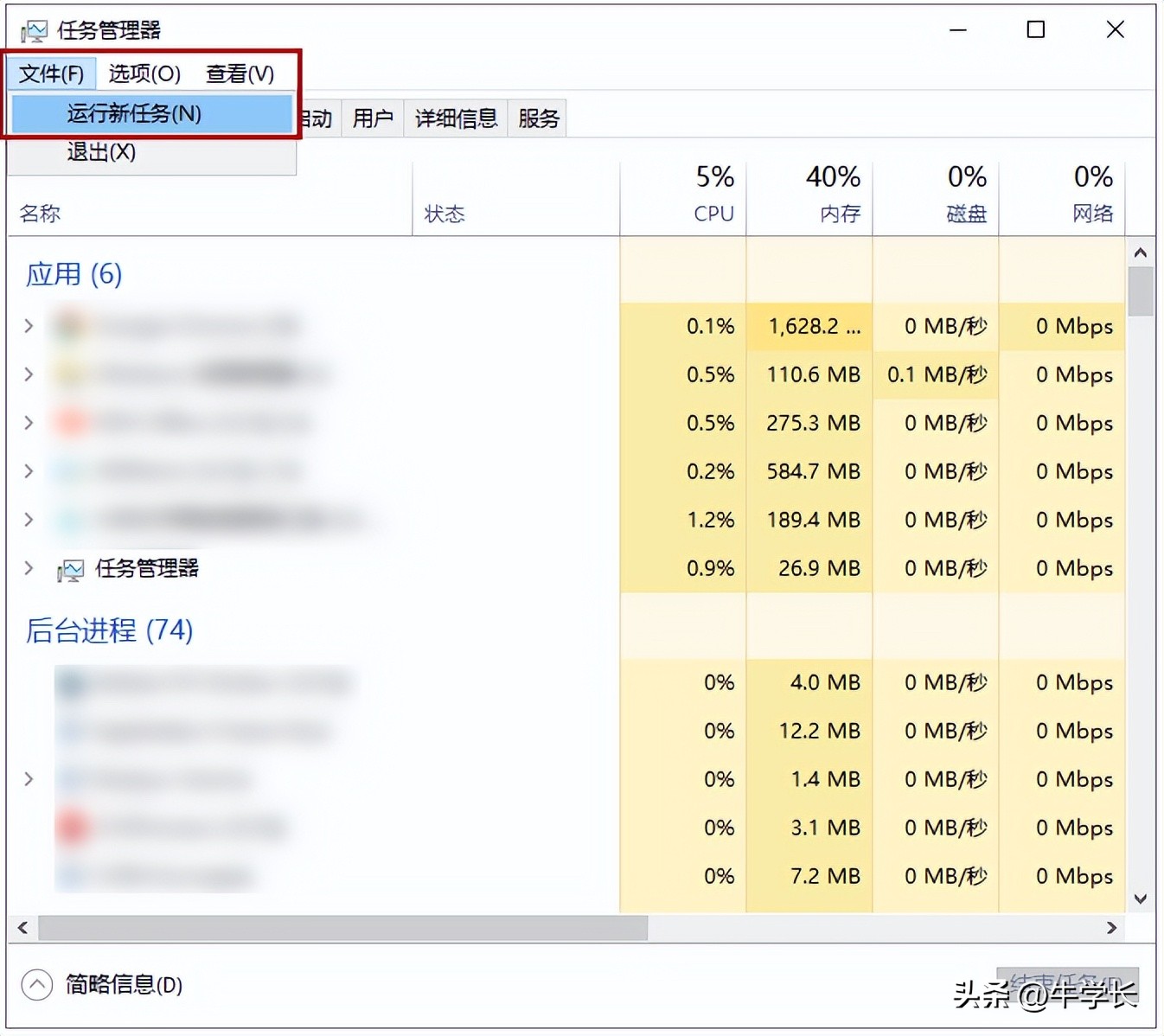Sort by the 5% CPU column

coord(683,199)
